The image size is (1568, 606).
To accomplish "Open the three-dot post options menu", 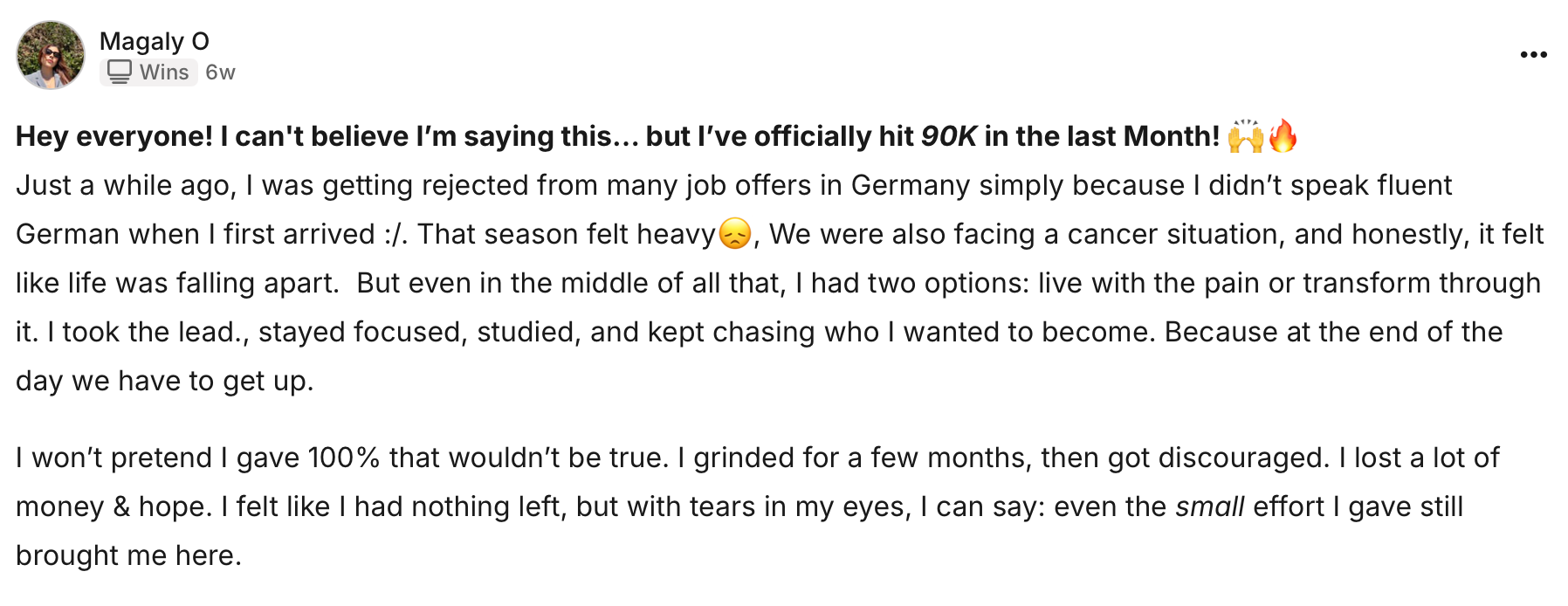I will [x=1533, y=55].
